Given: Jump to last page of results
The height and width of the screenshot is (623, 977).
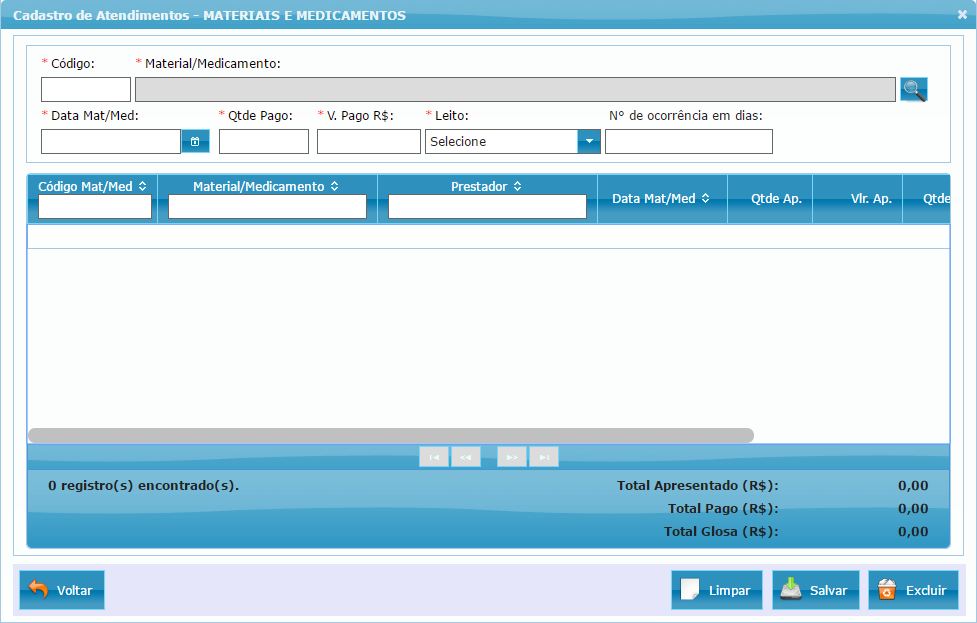Looking at the screenshot, I should click(544, 457).
